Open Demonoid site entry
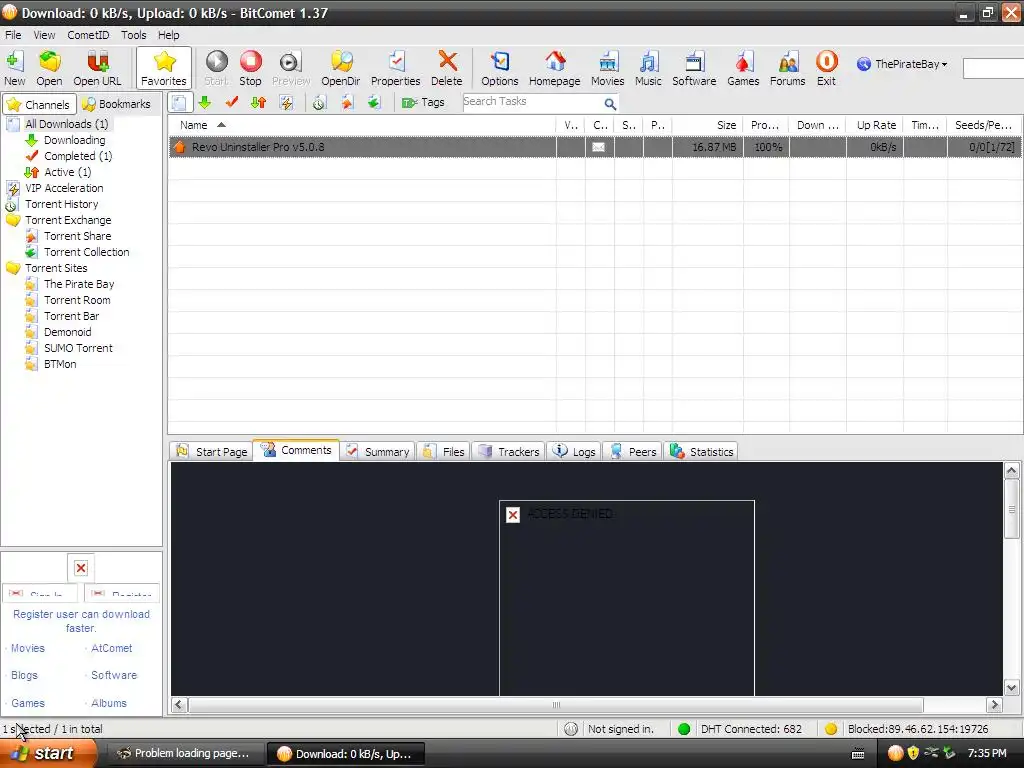 [67, 332]
